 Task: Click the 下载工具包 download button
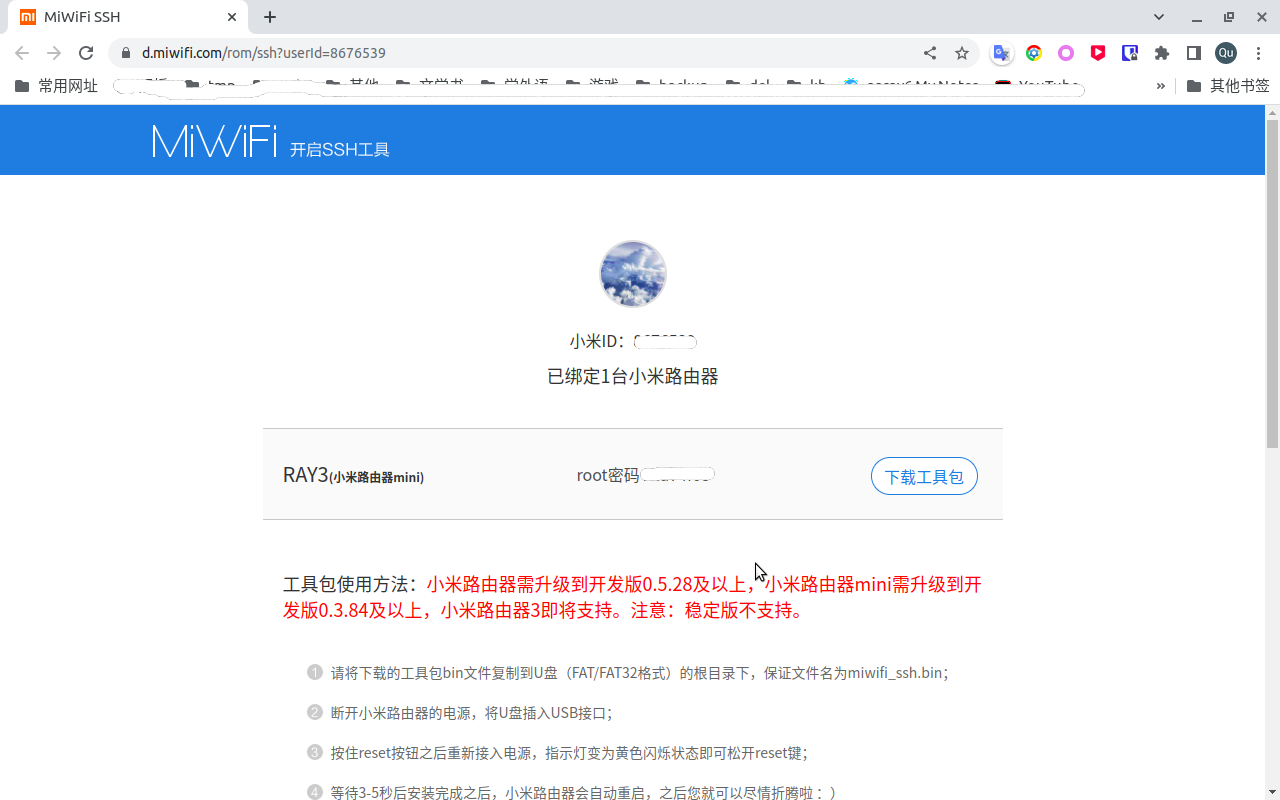924,476
